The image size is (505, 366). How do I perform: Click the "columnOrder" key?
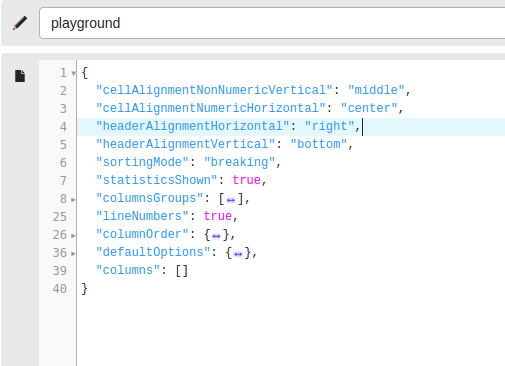(142, 234)
